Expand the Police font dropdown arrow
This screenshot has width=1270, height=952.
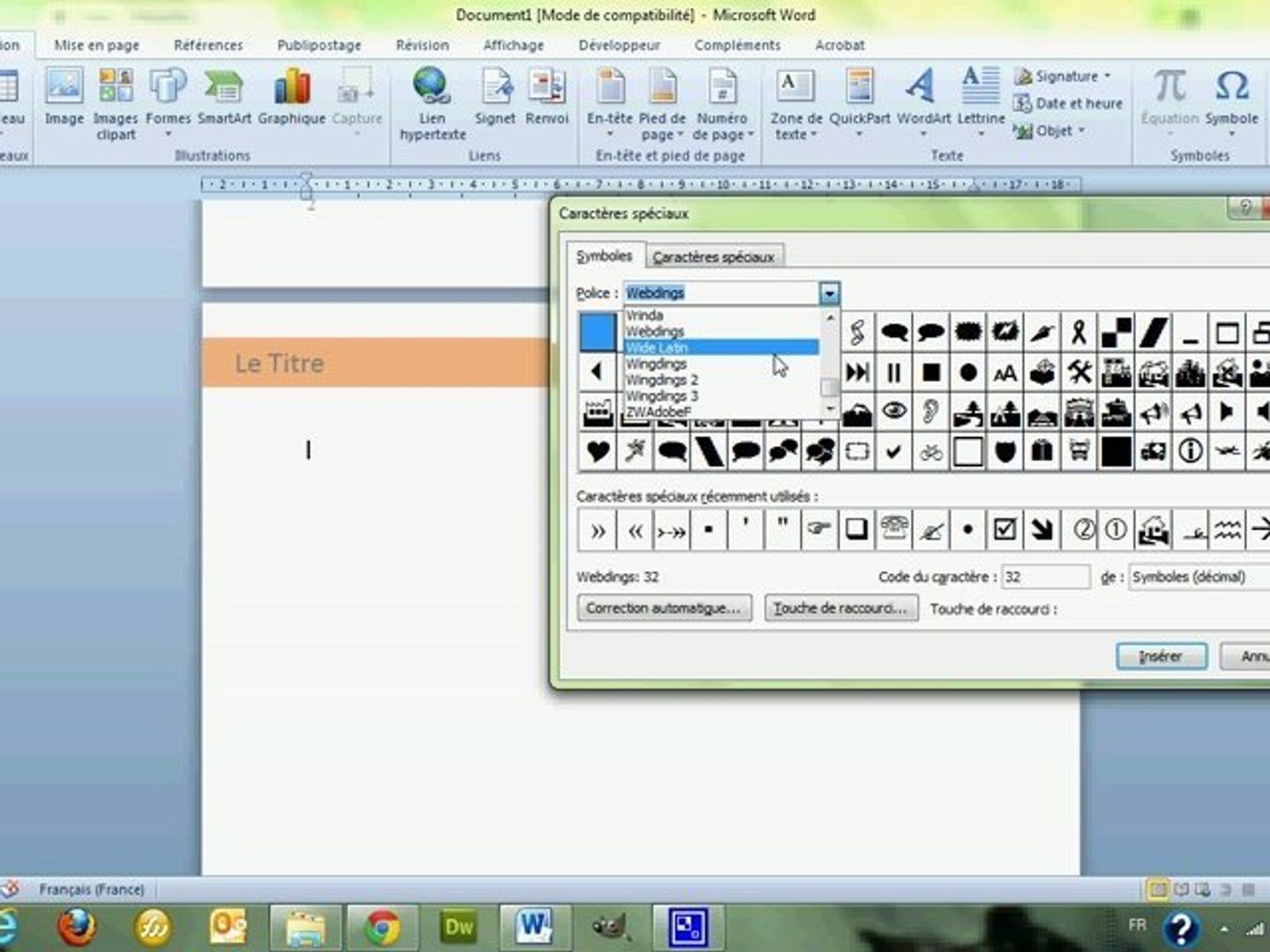[829, 293]
